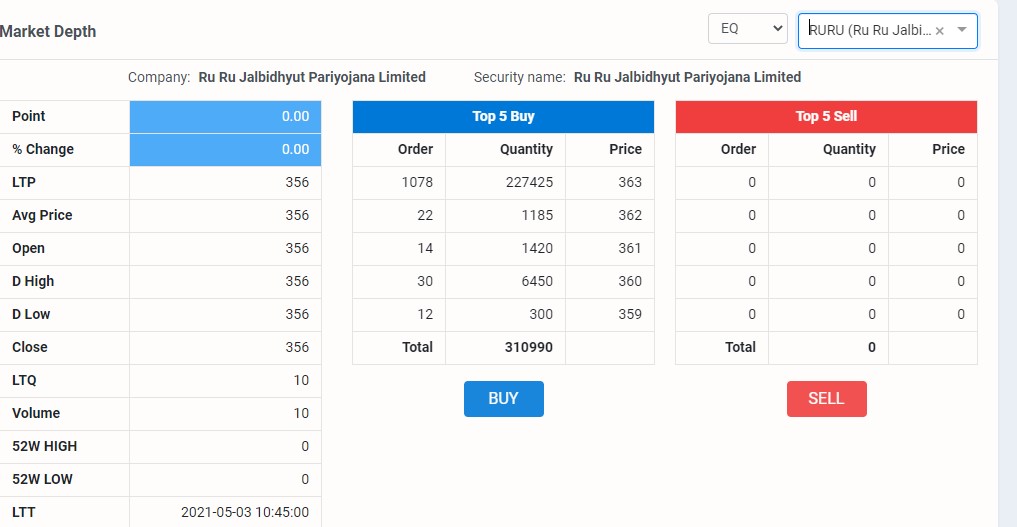Viewport: 1017px width, 527px height.
Task: Click the Total label in Top 5 Sell table
Action: point(740,347)
